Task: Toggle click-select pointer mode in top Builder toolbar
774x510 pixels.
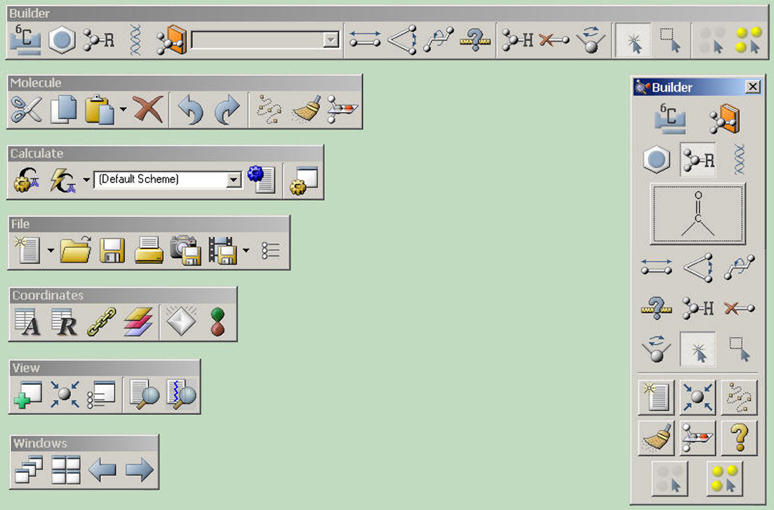Action: [634, 40]
